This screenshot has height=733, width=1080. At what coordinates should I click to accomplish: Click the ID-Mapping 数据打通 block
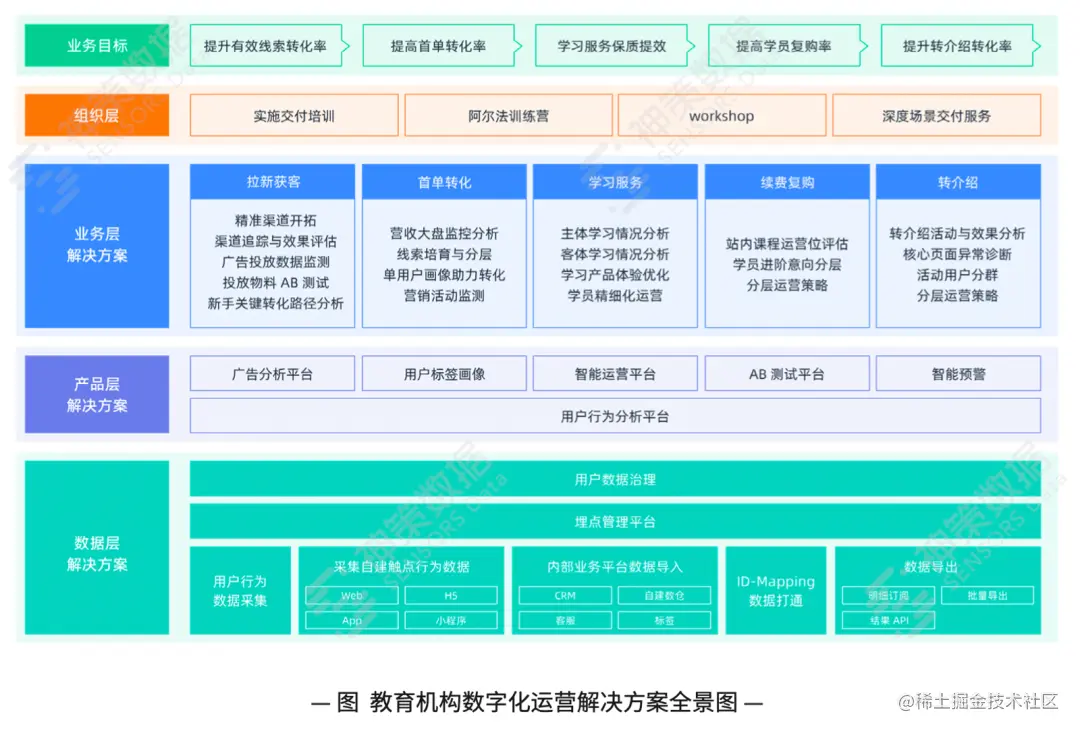tap(776, 590)
